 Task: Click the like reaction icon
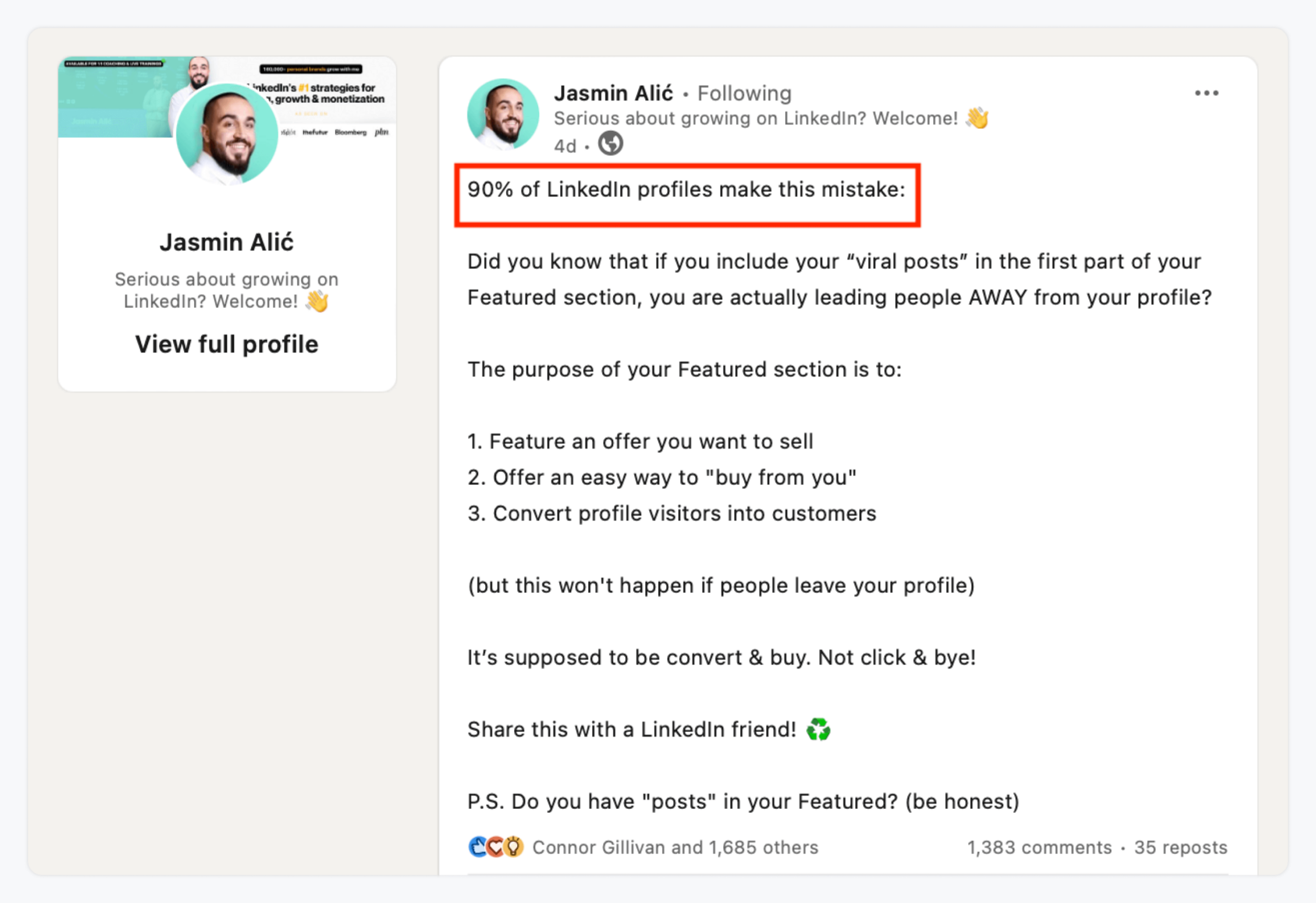tap(478, 847)
